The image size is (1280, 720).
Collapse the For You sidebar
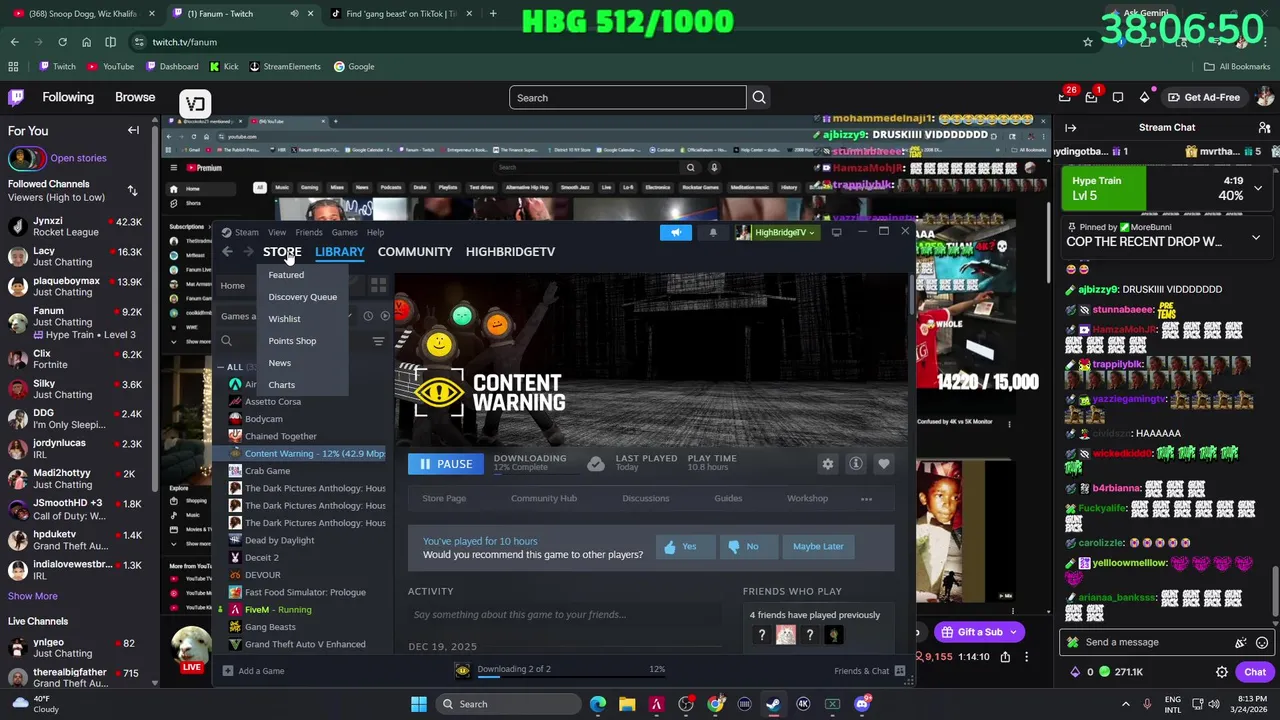[x=133, y=131]
